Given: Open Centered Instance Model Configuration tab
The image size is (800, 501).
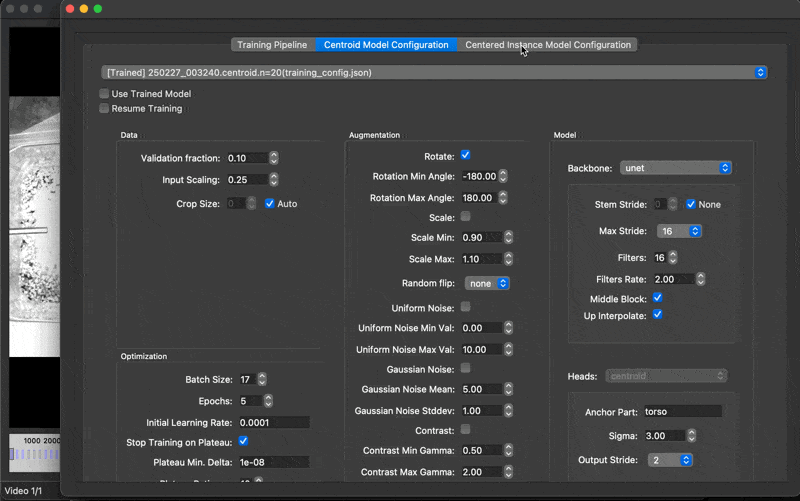Looking at the screenshot, I should tap(547, 45).
